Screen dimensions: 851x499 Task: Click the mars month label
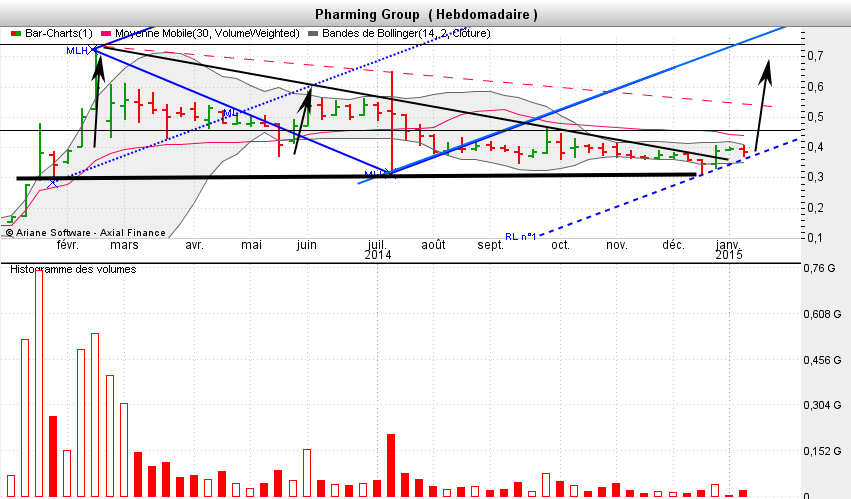tap(124, 245)
